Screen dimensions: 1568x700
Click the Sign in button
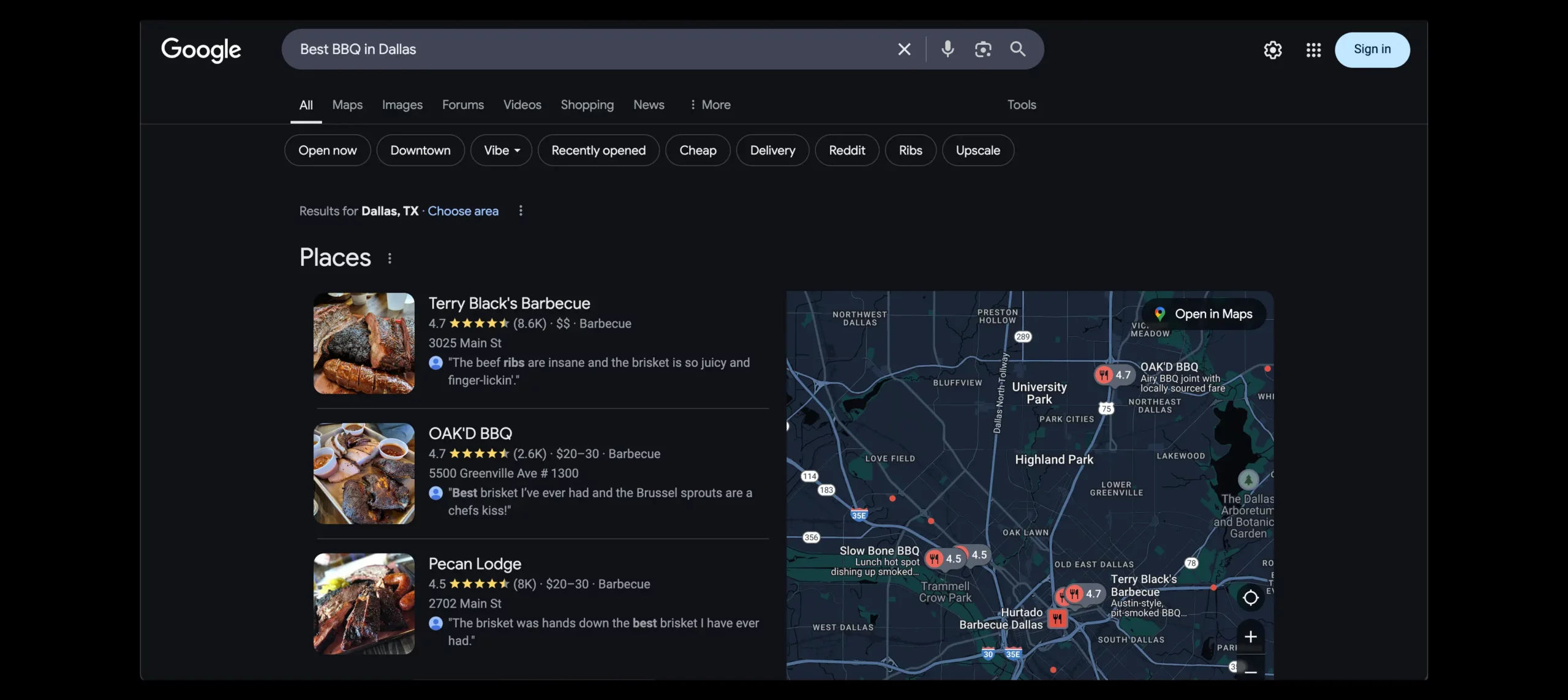pos(1372,50)
